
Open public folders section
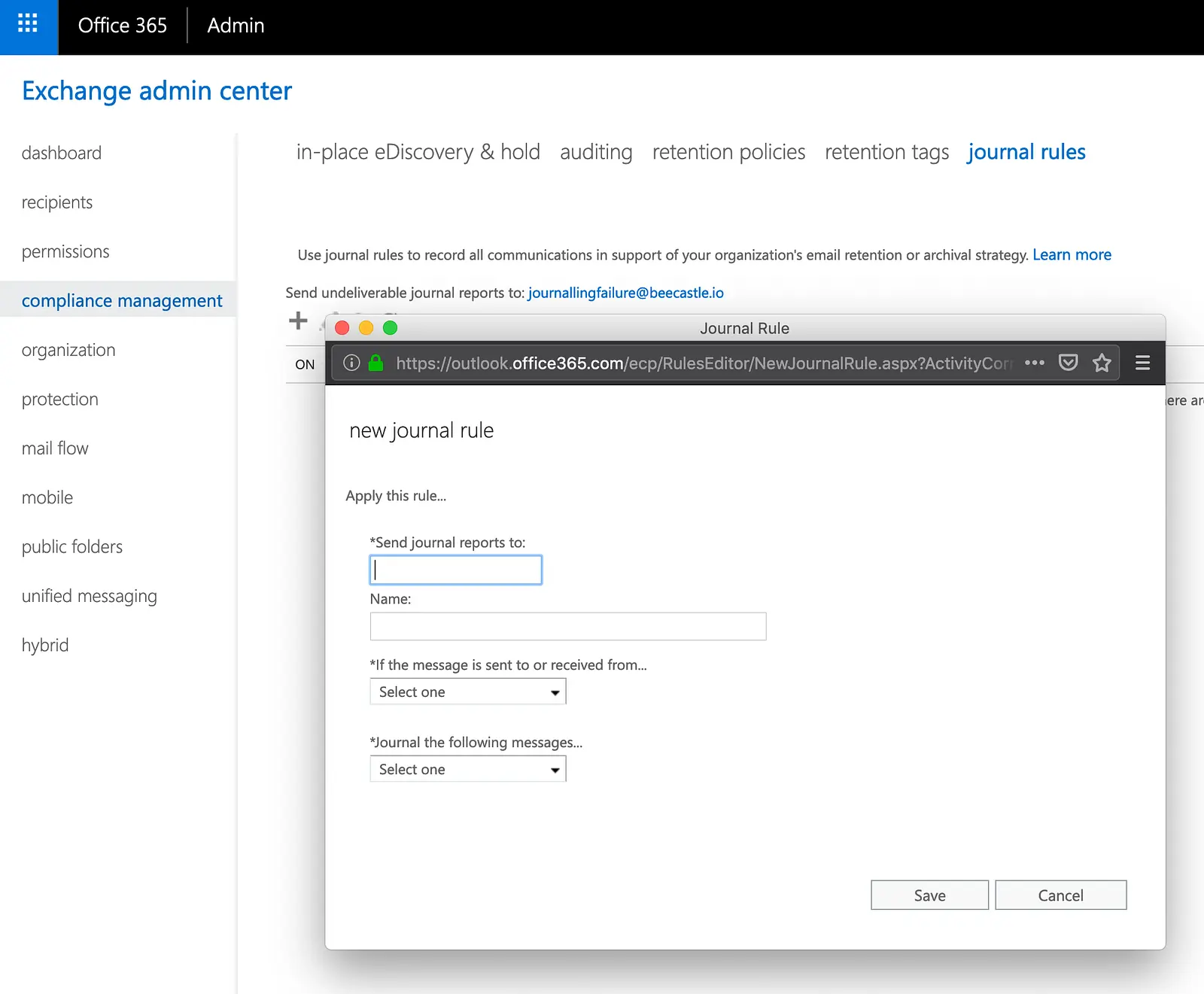point(72,547)
